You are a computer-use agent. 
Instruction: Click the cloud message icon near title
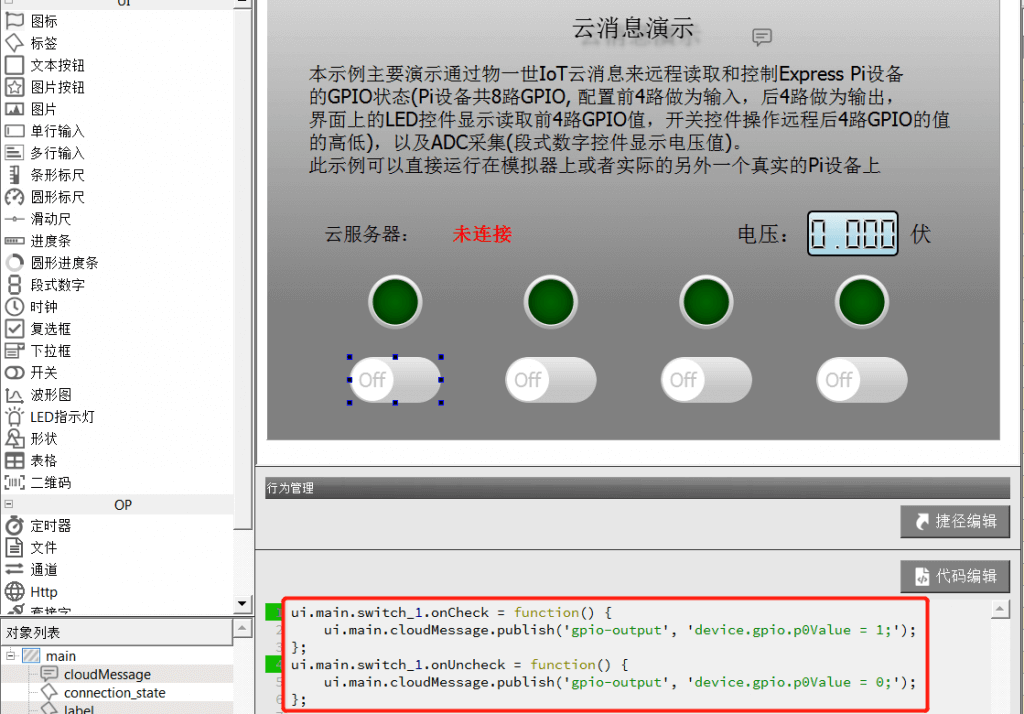761,37
